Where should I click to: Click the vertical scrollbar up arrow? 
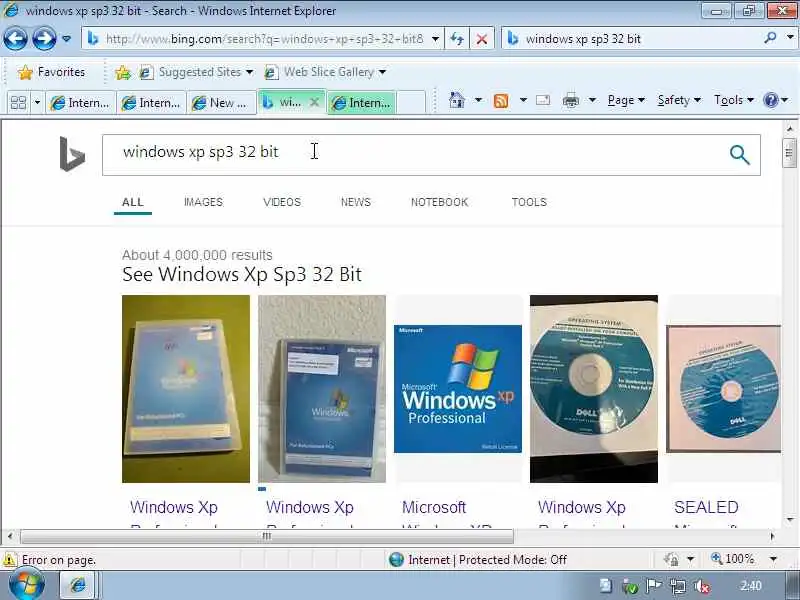789,129
